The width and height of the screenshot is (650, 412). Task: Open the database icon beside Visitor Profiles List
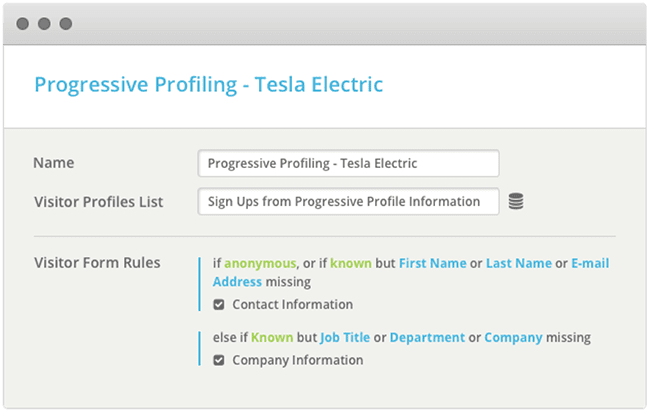[x=516, y=201]
